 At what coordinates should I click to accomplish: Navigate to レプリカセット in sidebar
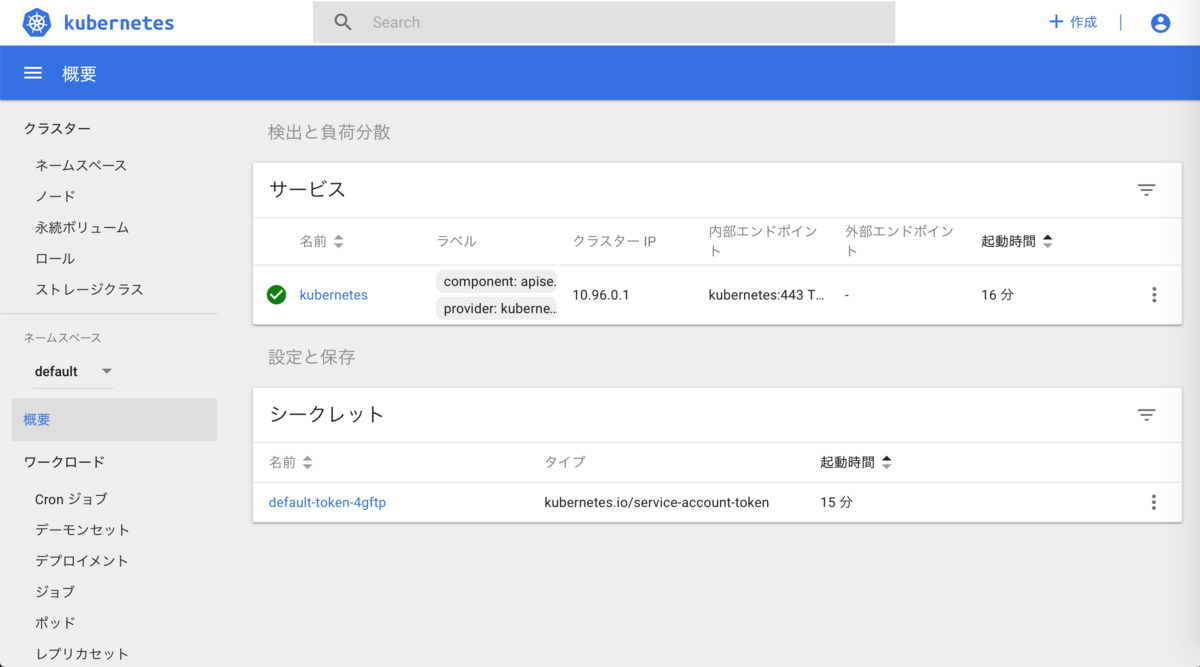(82, 654)
